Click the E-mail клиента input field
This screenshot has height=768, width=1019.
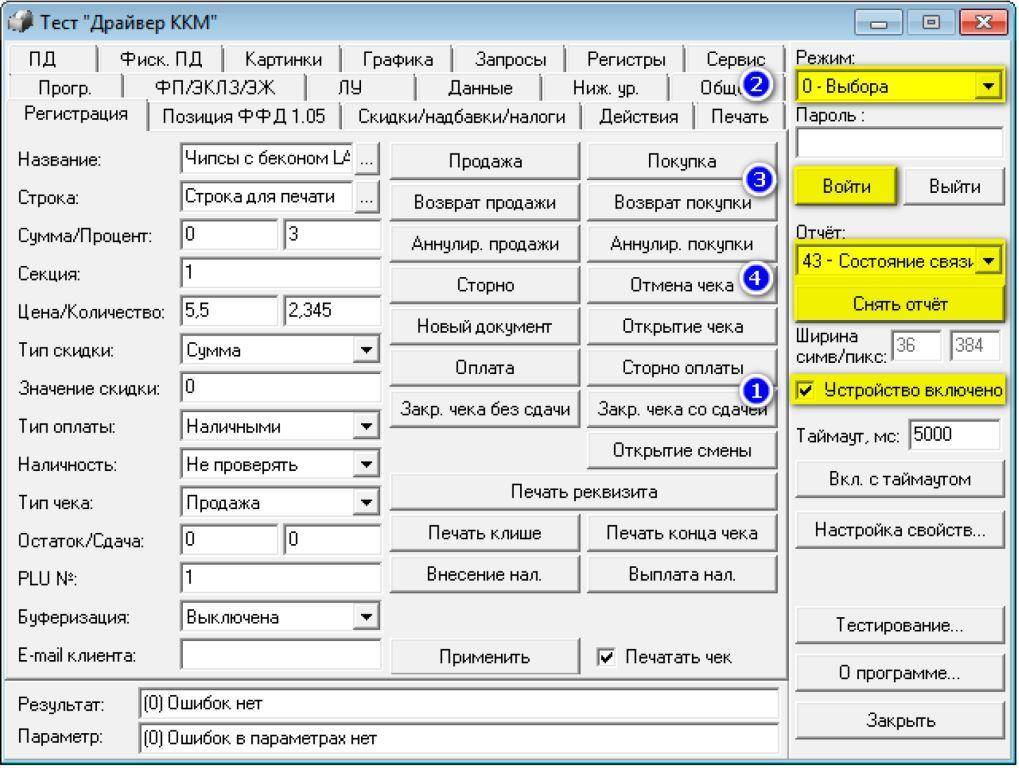click(281, 656)
